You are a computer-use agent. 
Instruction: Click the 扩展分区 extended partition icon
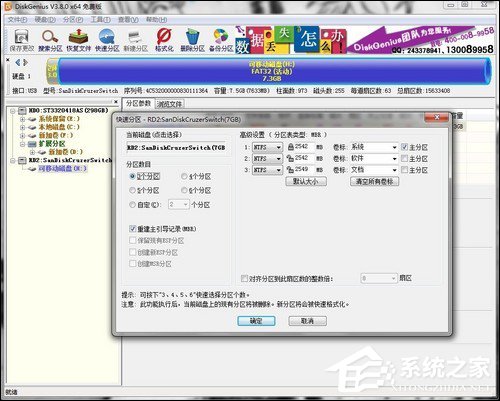[x=32, y=144]
